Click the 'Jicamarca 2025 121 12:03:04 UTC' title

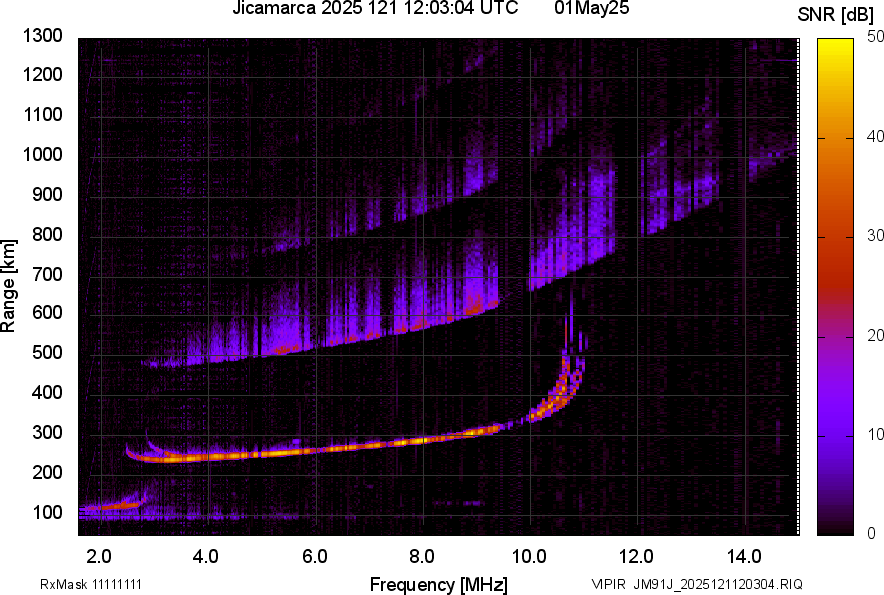375,8
